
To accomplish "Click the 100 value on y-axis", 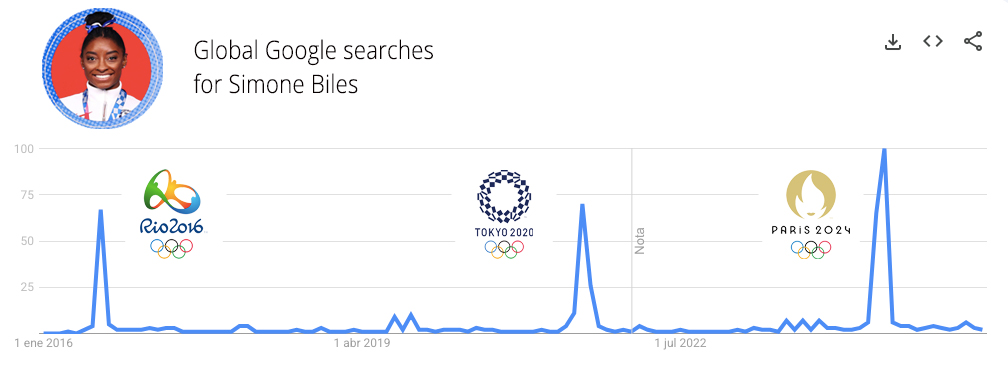I will (24, 149).
